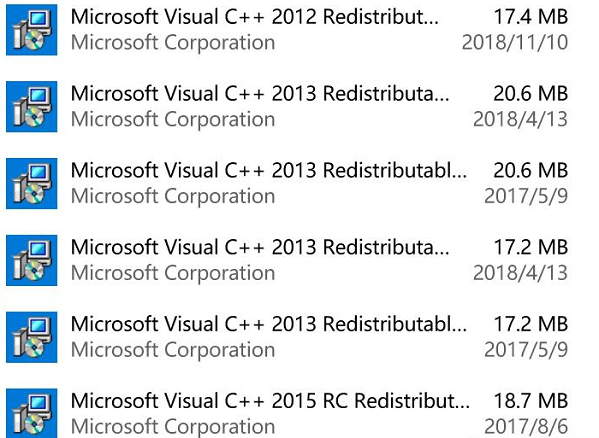Viewport: 599px width, 438px height.
Task: Click Microsoft Corporation under the 2012 entry
Action: click(173, 42)
